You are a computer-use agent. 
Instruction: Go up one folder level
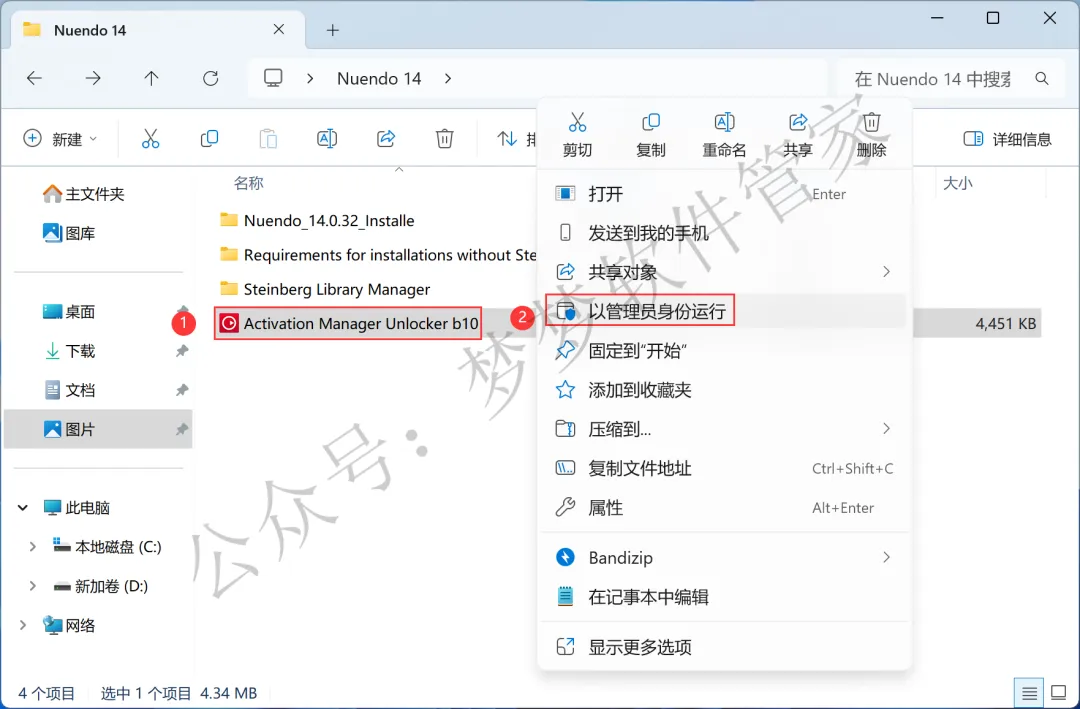point(151,79)
